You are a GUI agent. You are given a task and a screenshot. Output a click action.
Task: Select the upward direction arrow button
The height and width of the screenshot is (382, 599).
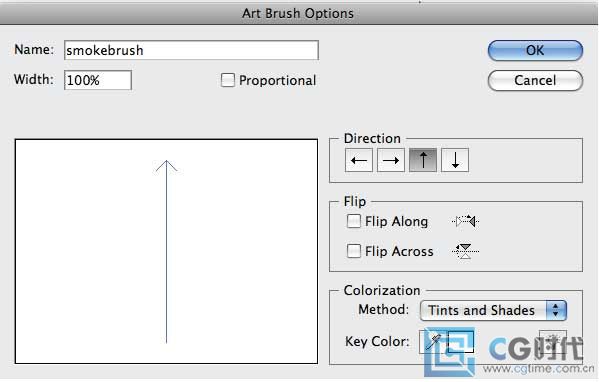point(423,160)
